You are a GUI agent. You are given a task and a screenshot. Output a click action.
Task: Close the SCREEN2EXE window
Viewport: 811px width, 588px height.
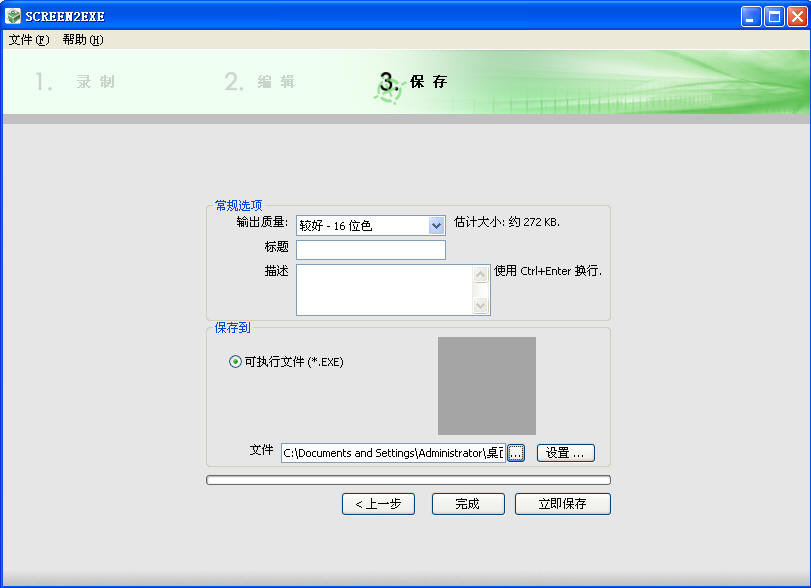(x=797, y=17)
